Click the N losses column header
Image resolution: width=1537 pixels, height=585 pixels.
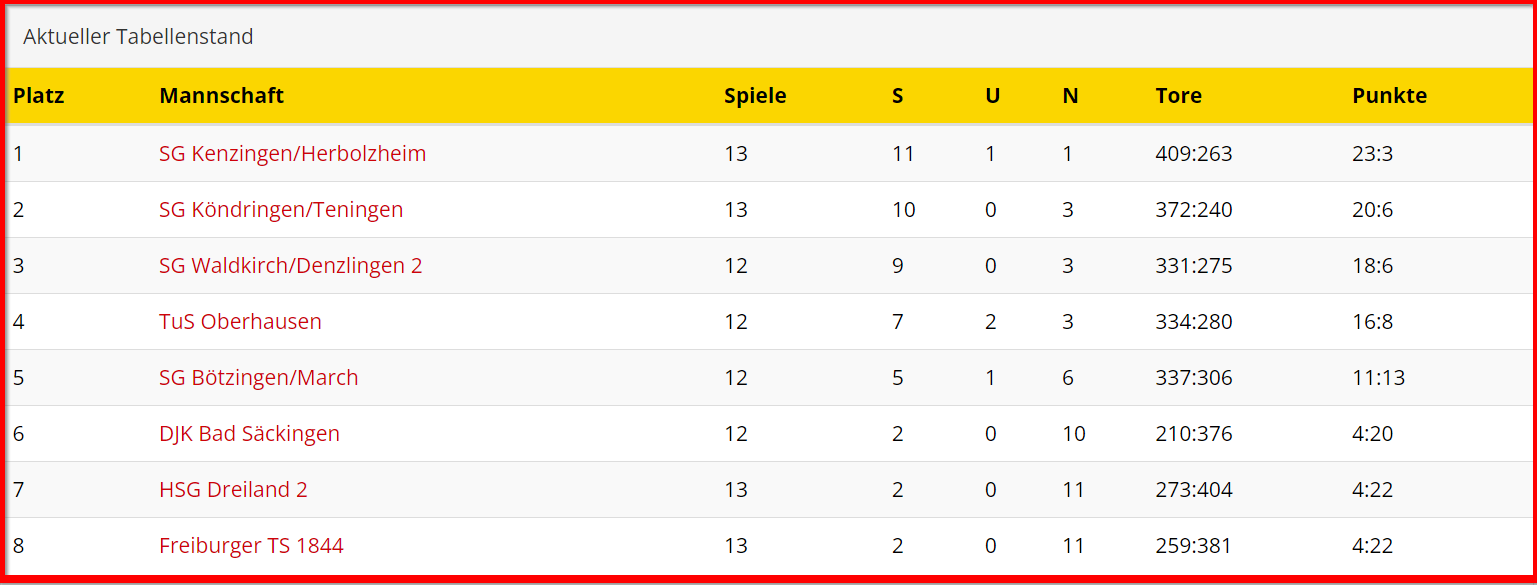point(1070,96)
